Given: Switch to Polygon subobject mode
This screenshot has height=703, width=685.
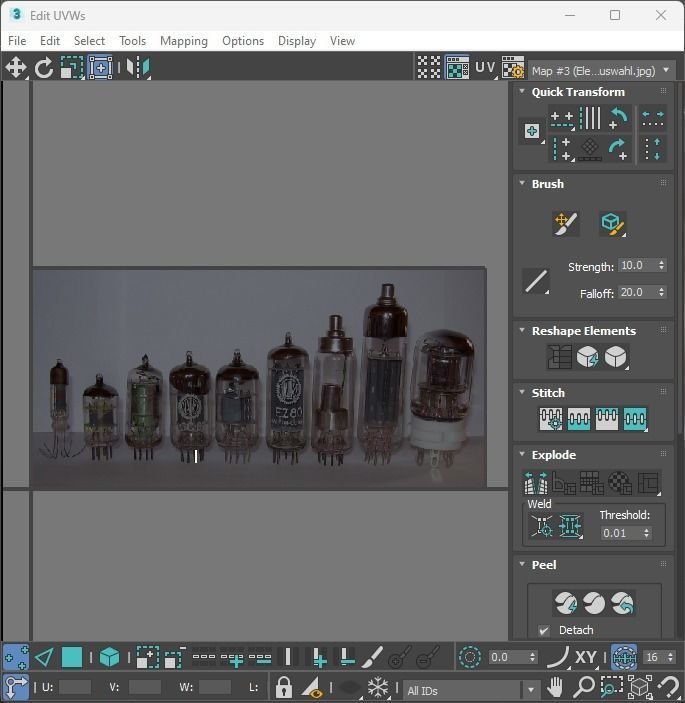Looking at the screenshot, I should (72, 658).
